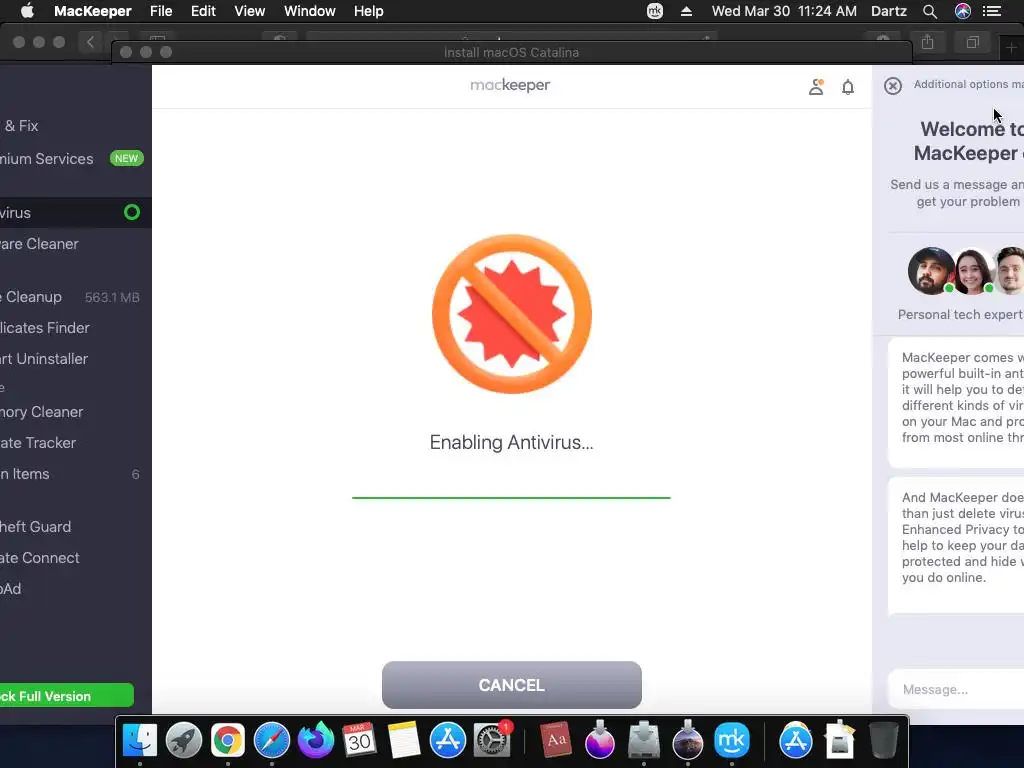Image resolution: width=1024 pixels, height=768 pixels.
Task: Click the MacKeeper menu bar status icon
Action: (x=654, y=11)
